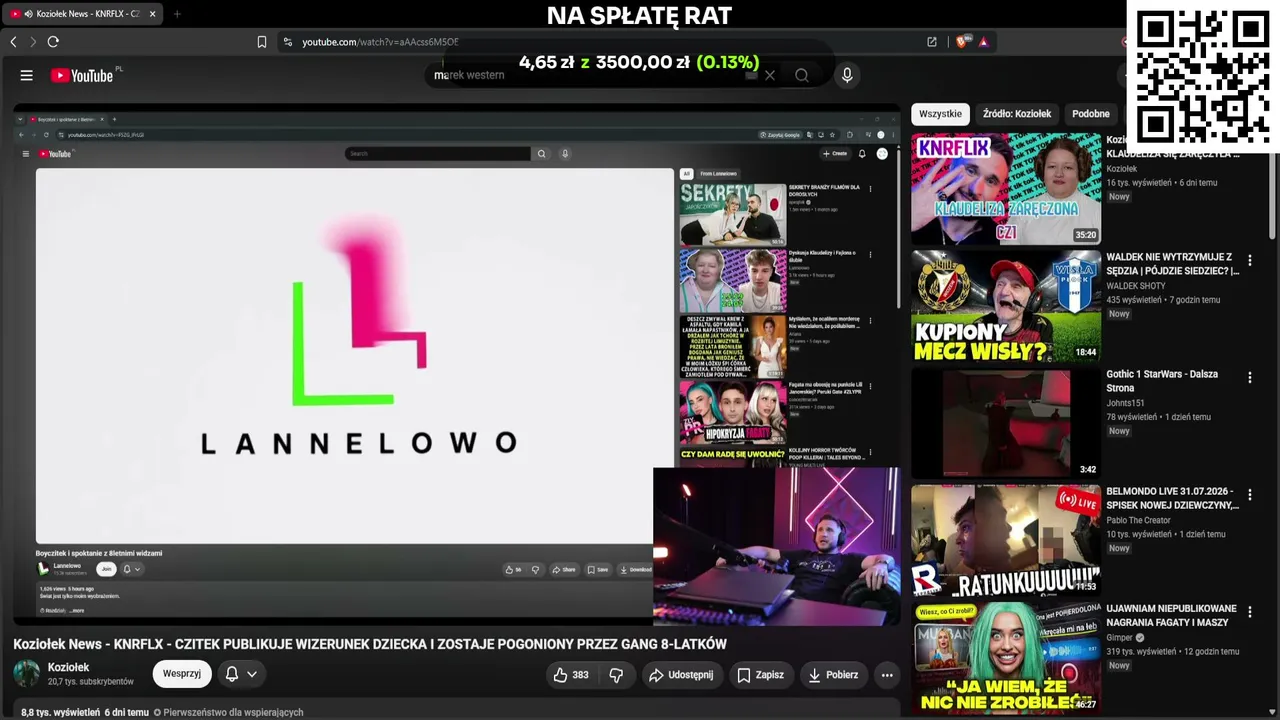Open video title UJAWNIAM NIEPUBLIKOWANE NAGRANIA FAGATY I MASZY
The height and width of the screenshot is (720, 1280).
(1172, 615)
